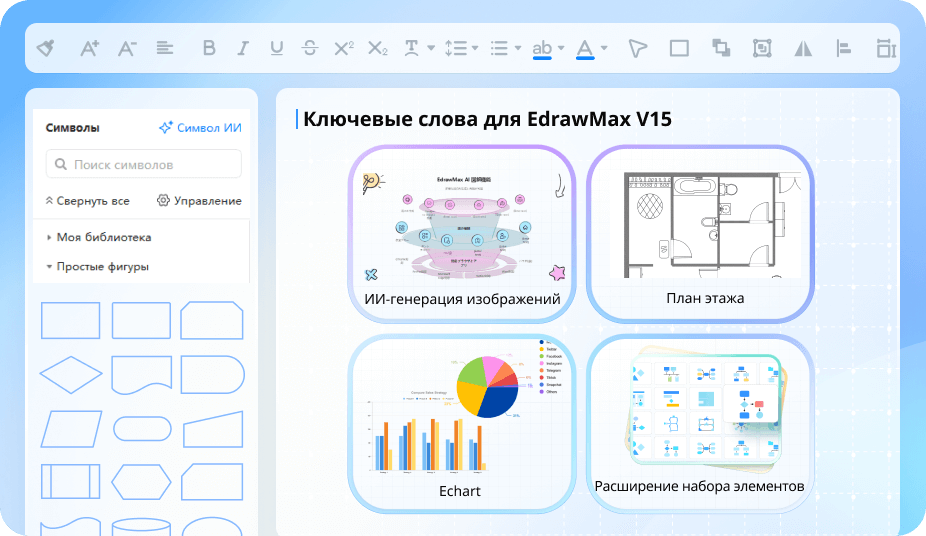Select the snipped-corner rectangle shape
The height and width of the screenshot is (536, 926).
point(212,321)
